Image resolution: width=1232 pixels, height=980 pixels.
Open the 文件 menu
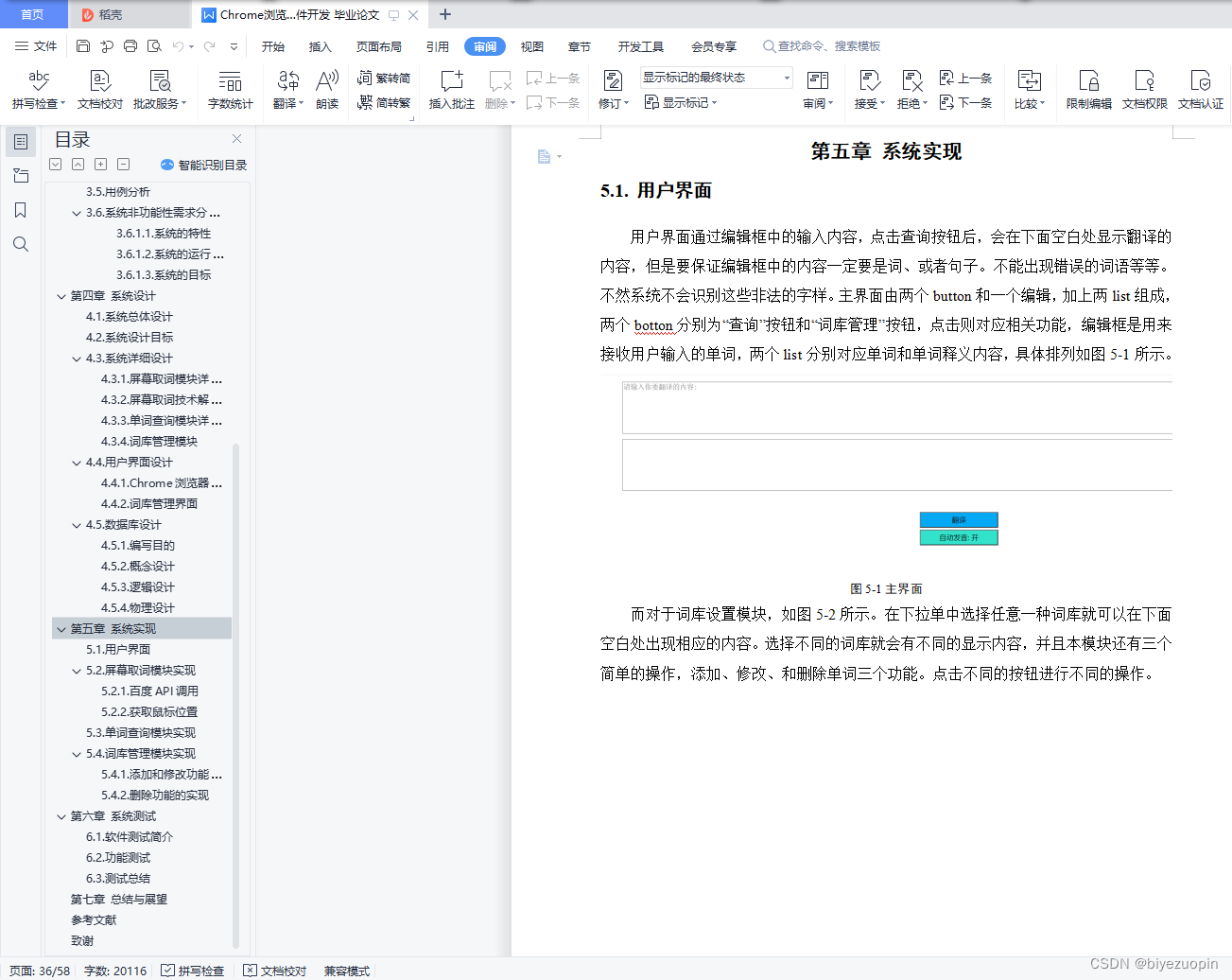click(x=36, y=46)
